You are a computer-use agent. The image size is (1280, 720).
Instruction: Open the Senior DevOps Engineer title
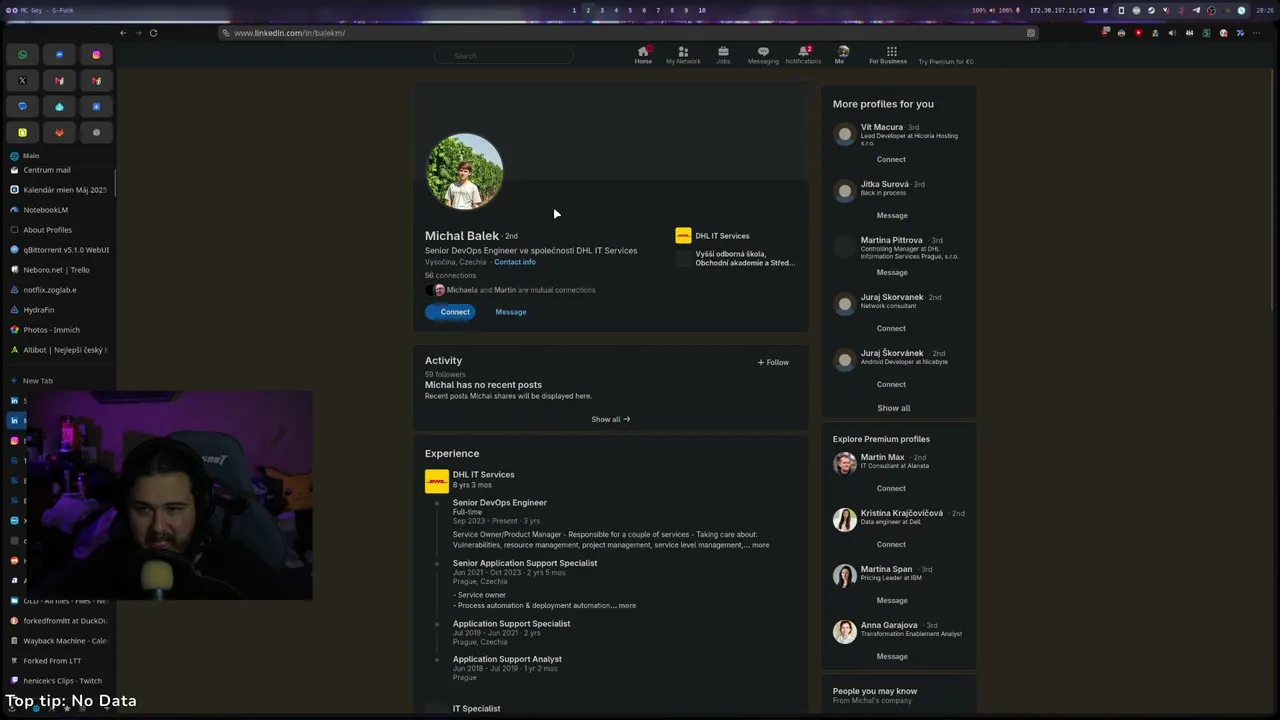point(500,503)
